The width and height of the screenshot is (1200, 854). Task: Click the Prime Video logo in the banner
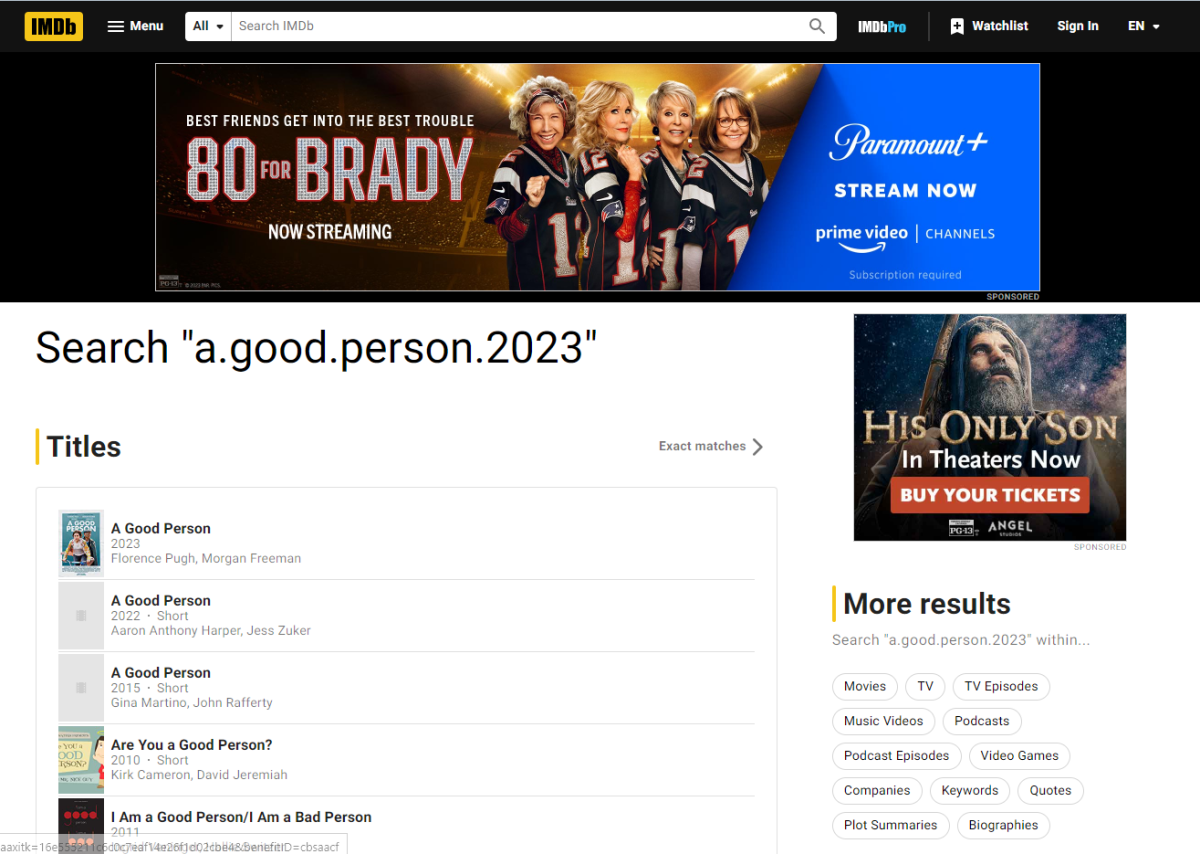[x=861, y=234]
